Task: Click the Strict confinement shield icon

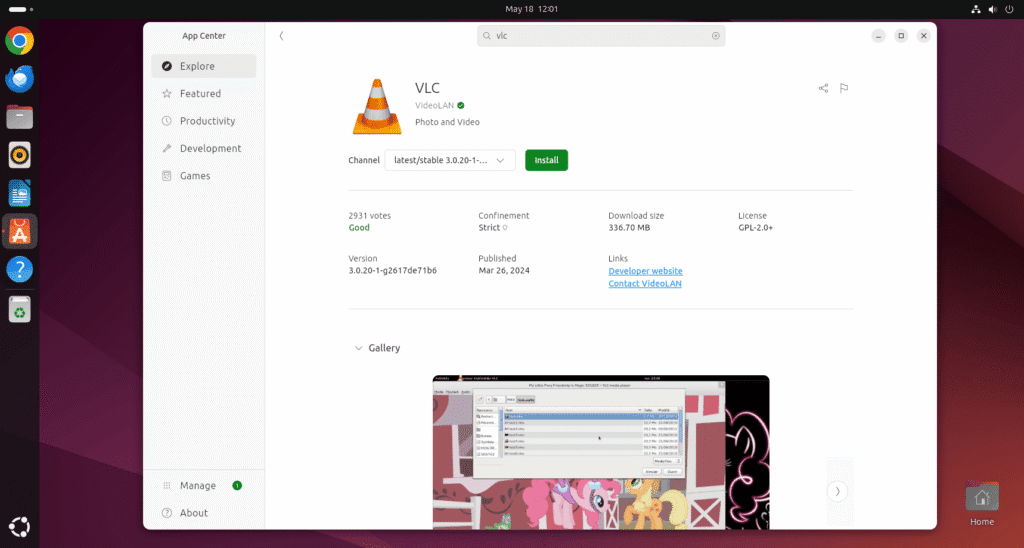Action: point(505,228)
